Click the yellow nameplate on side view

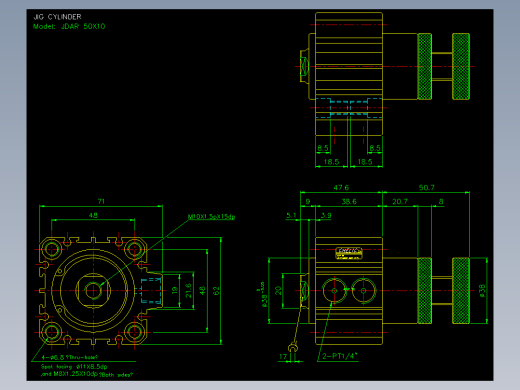(349, 253)
